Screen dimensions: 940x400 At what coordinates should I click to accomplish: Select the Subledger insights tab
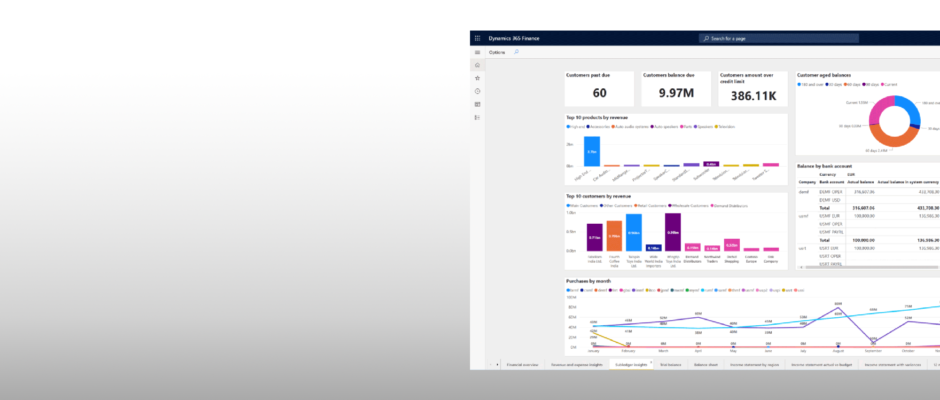[x=631, y=365]
